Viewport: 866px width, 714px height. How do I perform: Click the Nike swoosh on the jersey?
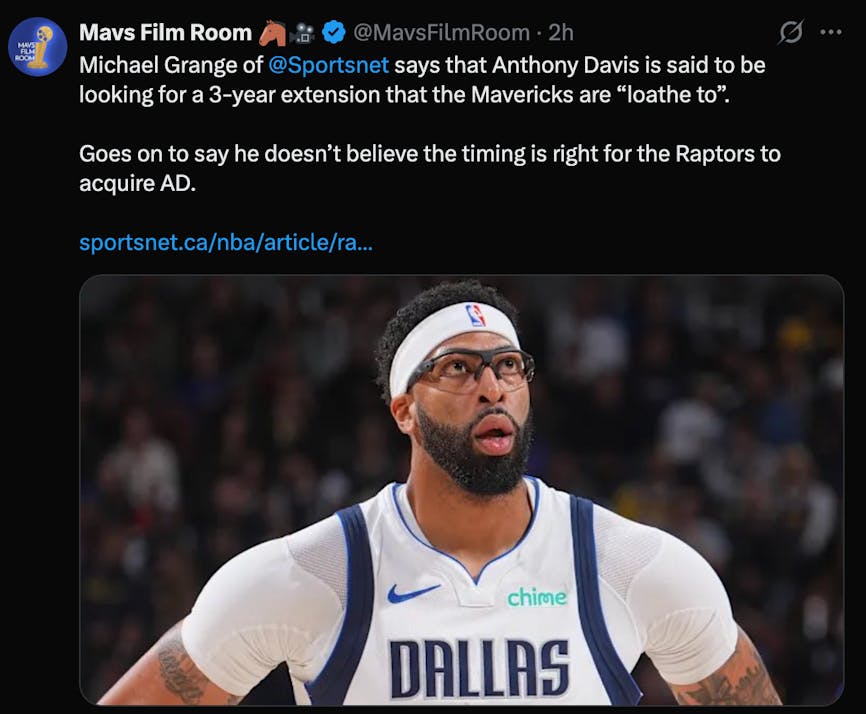[x=414, y=593]
